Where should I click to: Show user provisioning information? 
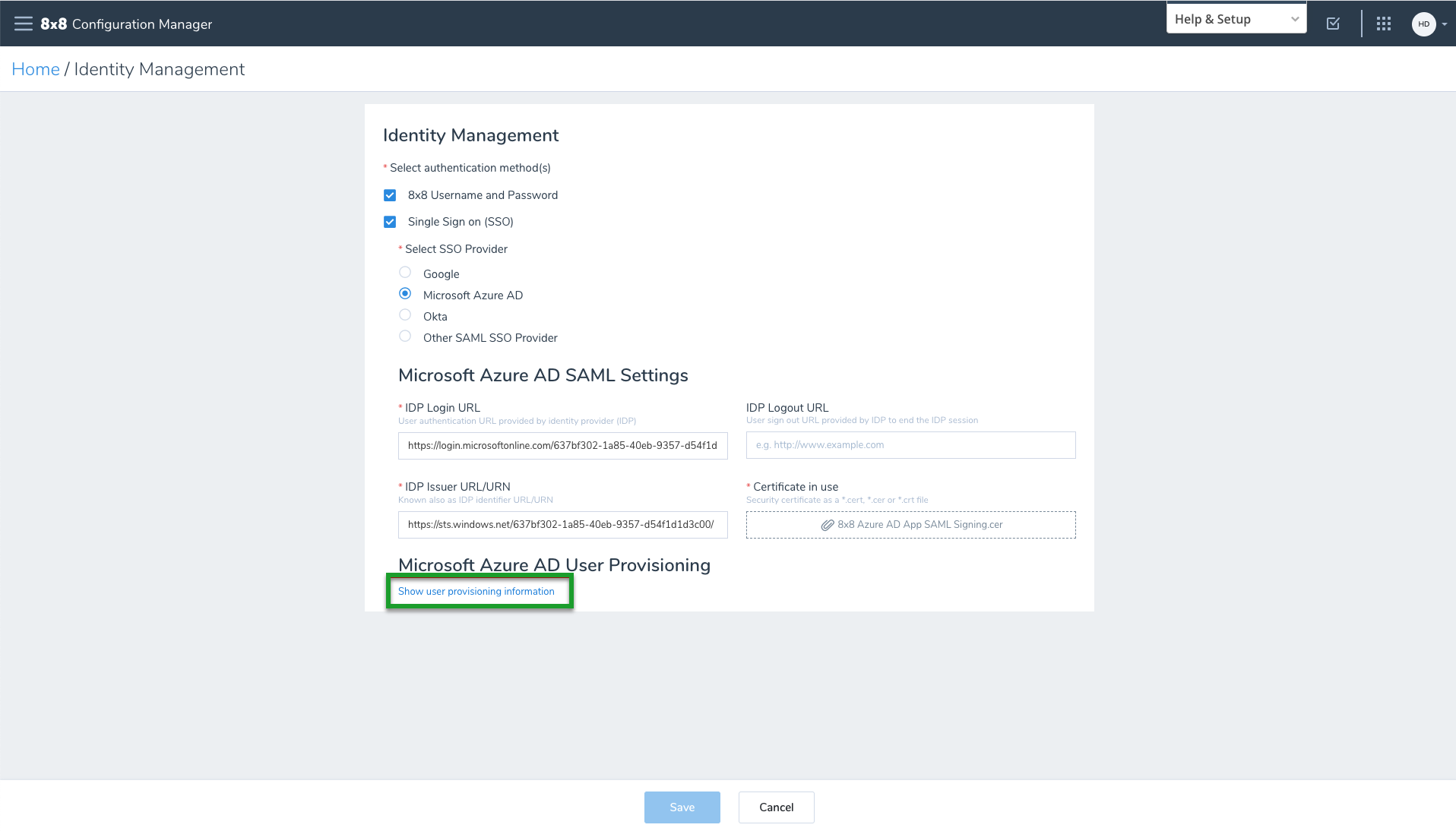pos(476,591)
